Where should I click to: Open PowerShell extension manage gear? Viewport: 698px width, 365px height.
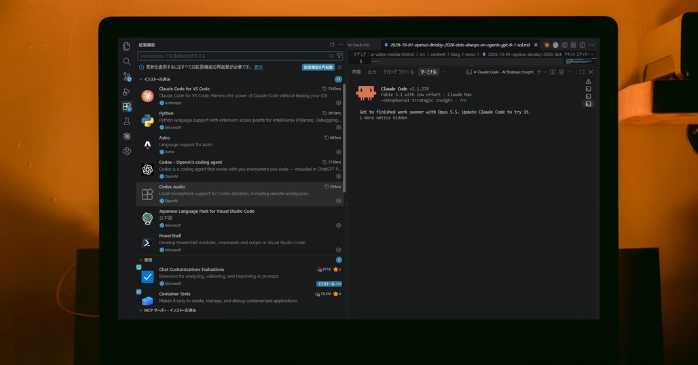pyautogui.click(x=338, y=250)
